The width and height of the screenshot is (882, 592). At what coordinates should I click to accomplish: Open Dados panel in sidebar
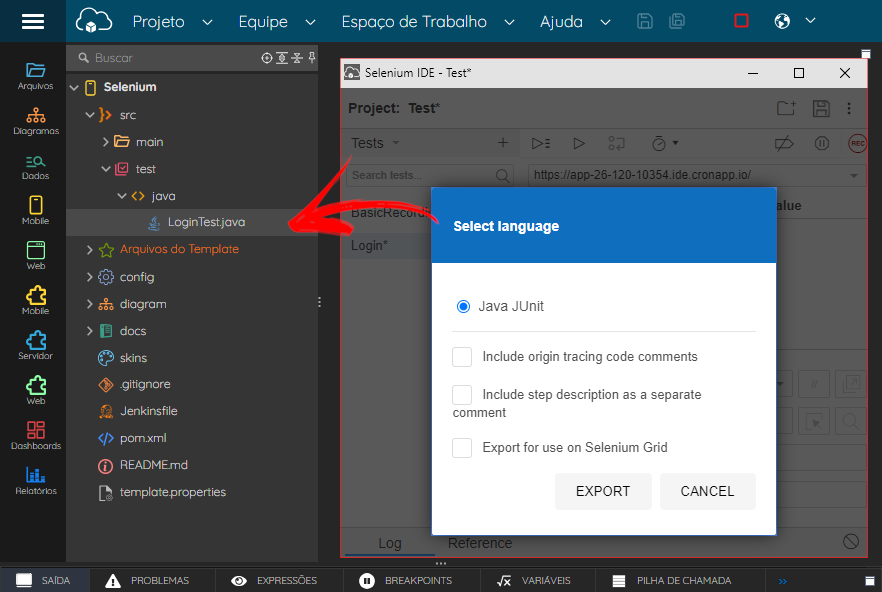[35, 167]
